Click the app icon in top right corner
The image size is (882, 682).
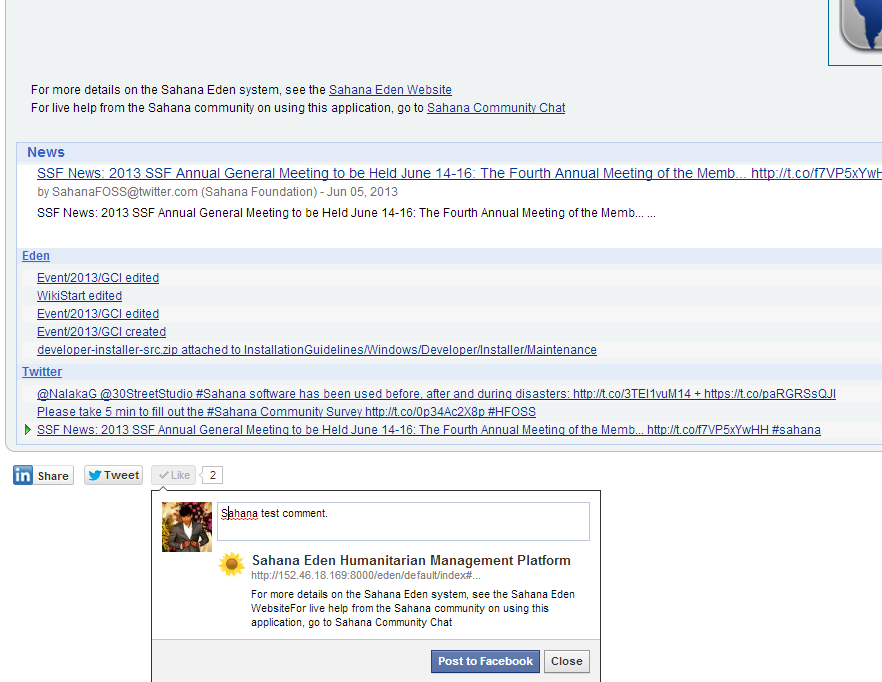pyautogui.click(x=859, y=25)
